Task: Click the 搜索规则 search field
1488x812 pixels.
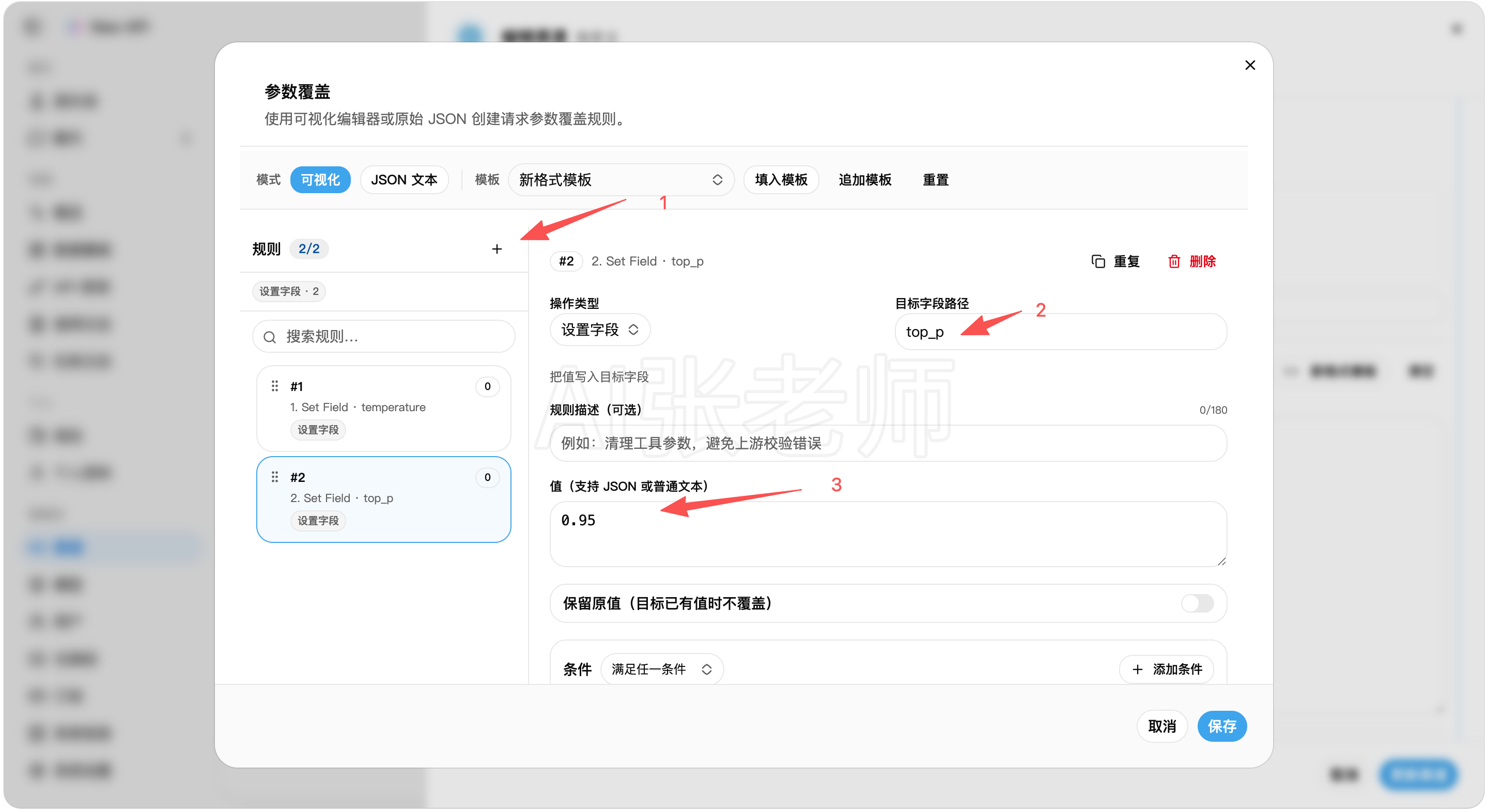Action: [383, 337]
